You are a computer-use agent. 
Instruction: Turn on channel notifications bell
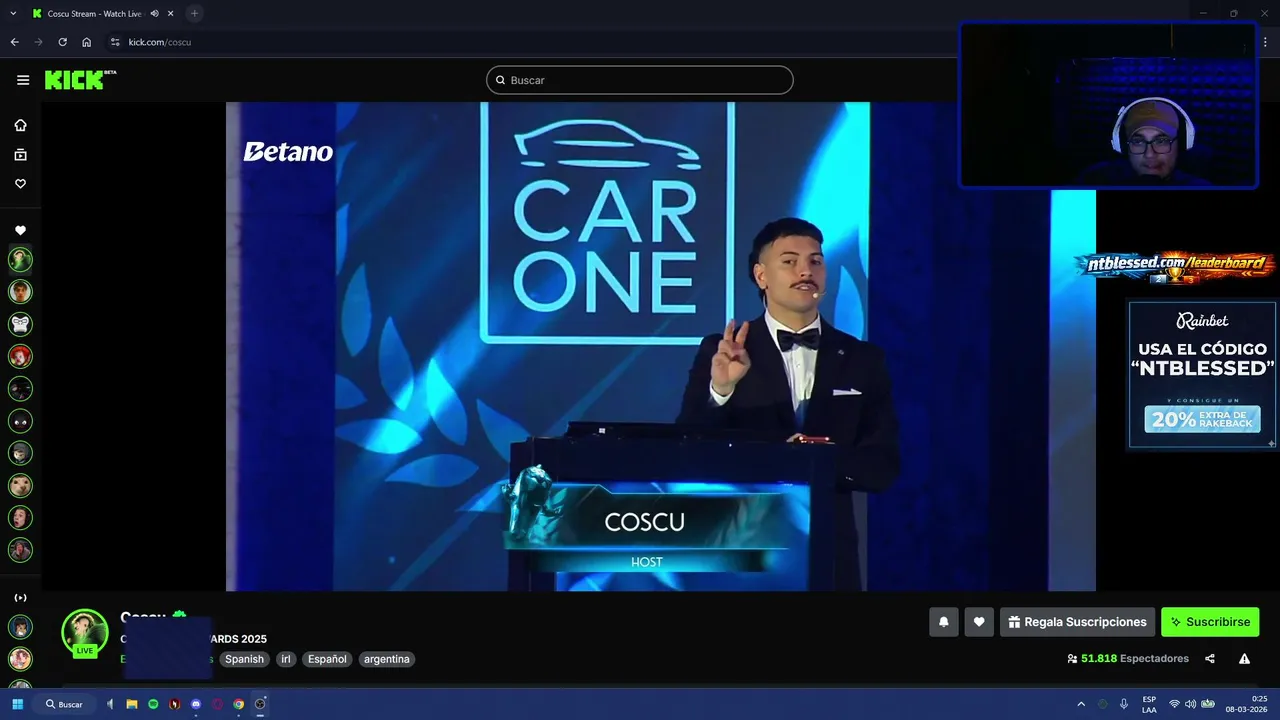[x=943, y=622]
